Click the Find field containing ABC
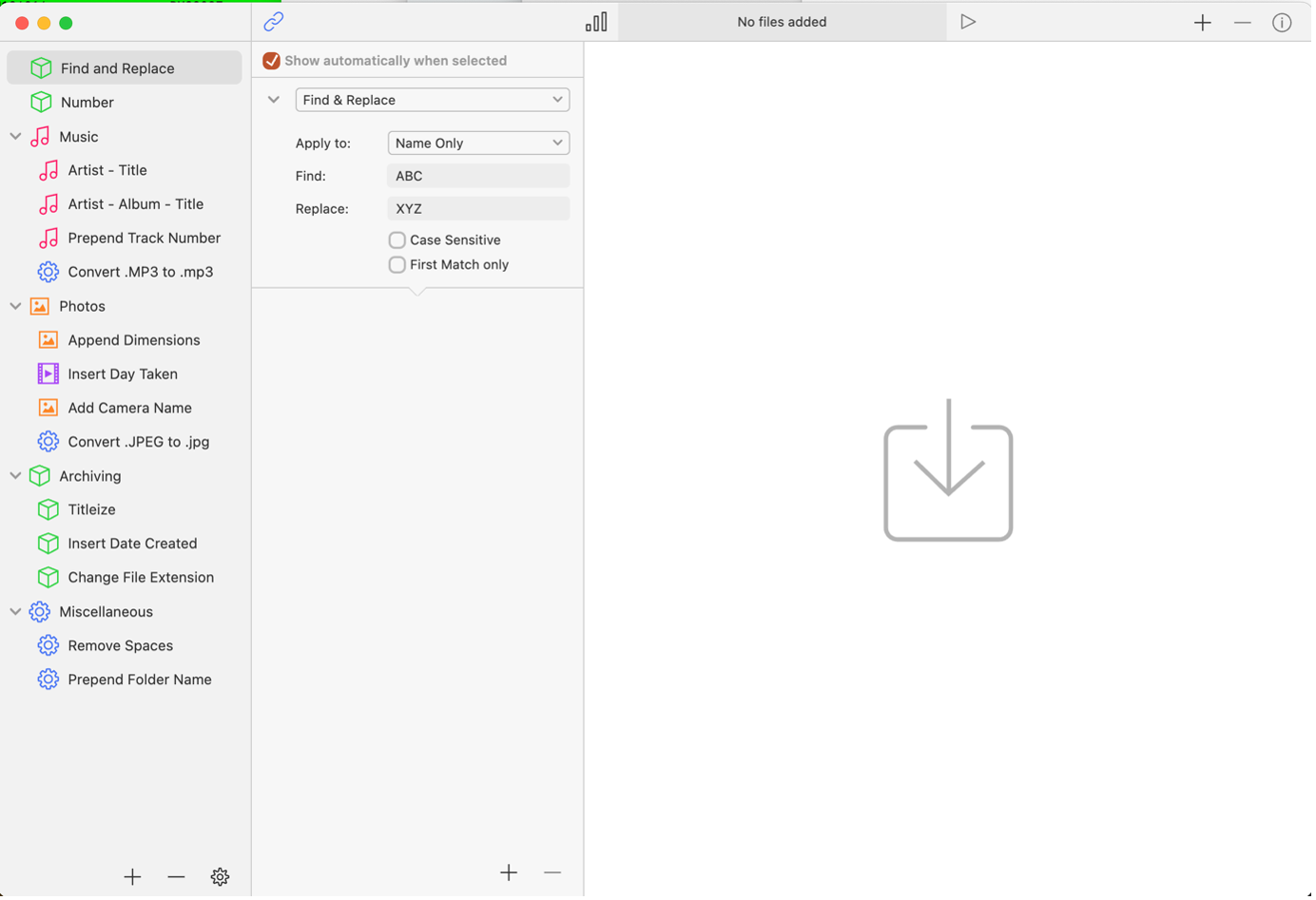 pos(480,177)
